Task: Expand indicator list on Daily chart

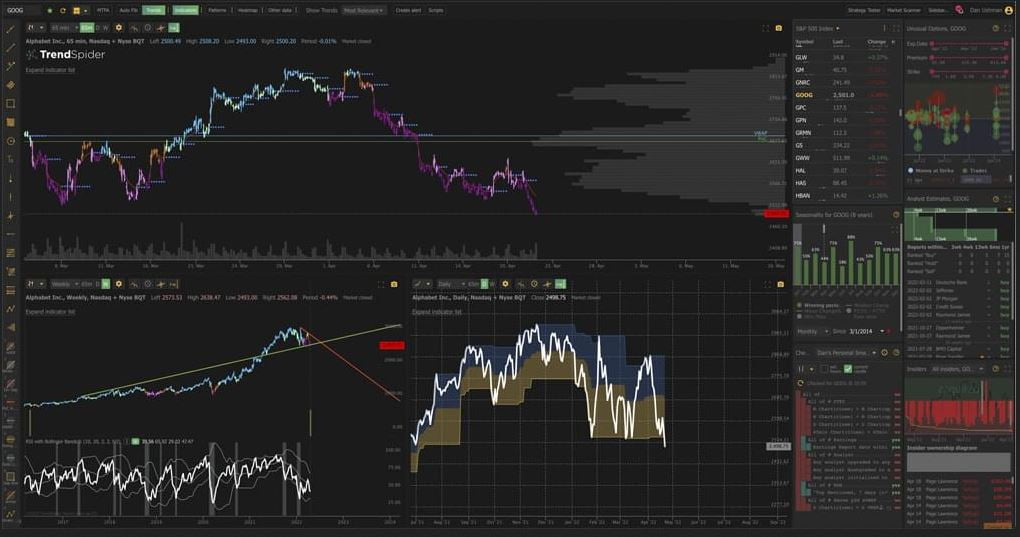Action: pos(437,311)
